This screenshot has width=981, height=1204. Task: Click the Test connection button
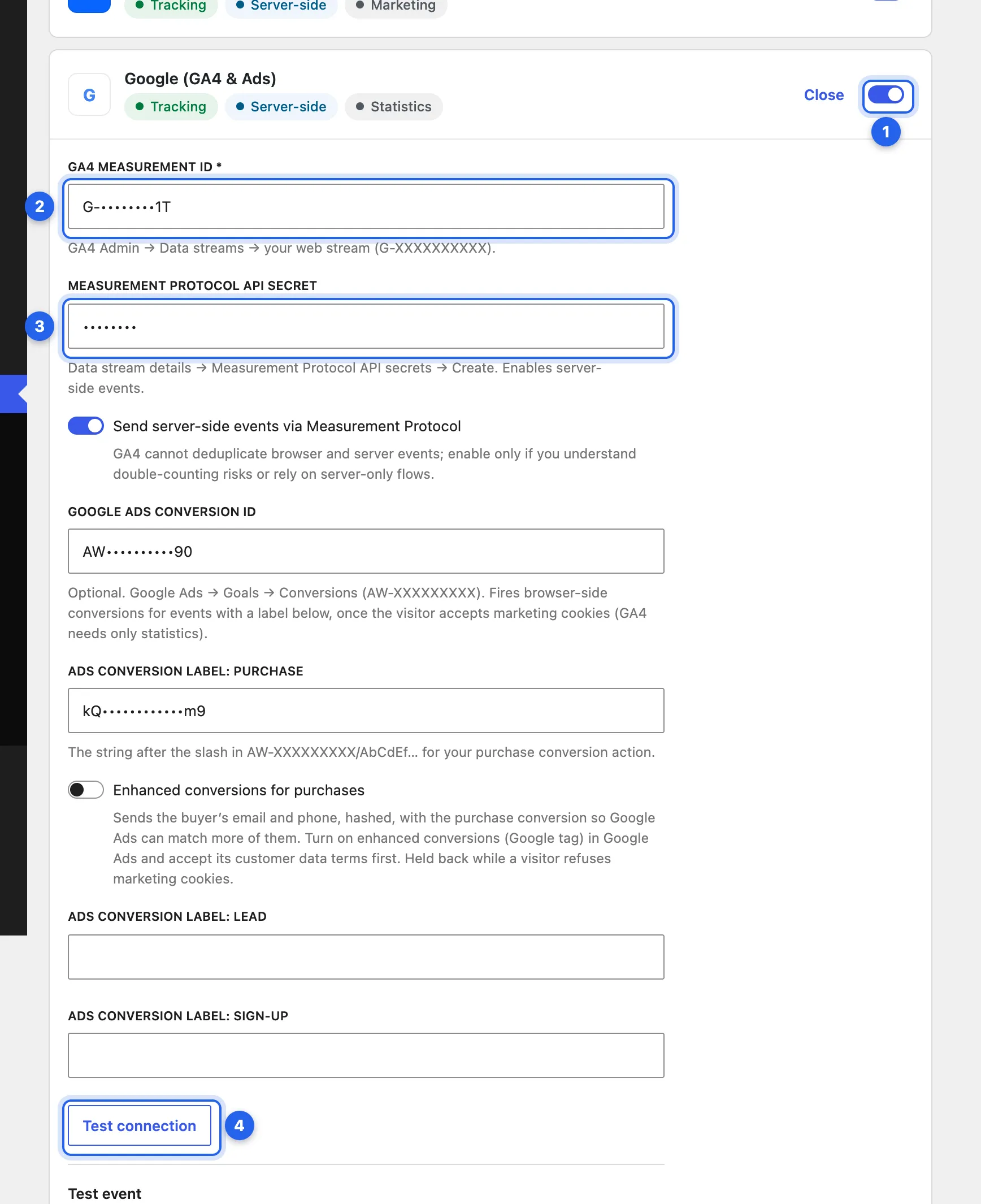click(x=140, y=1125)
